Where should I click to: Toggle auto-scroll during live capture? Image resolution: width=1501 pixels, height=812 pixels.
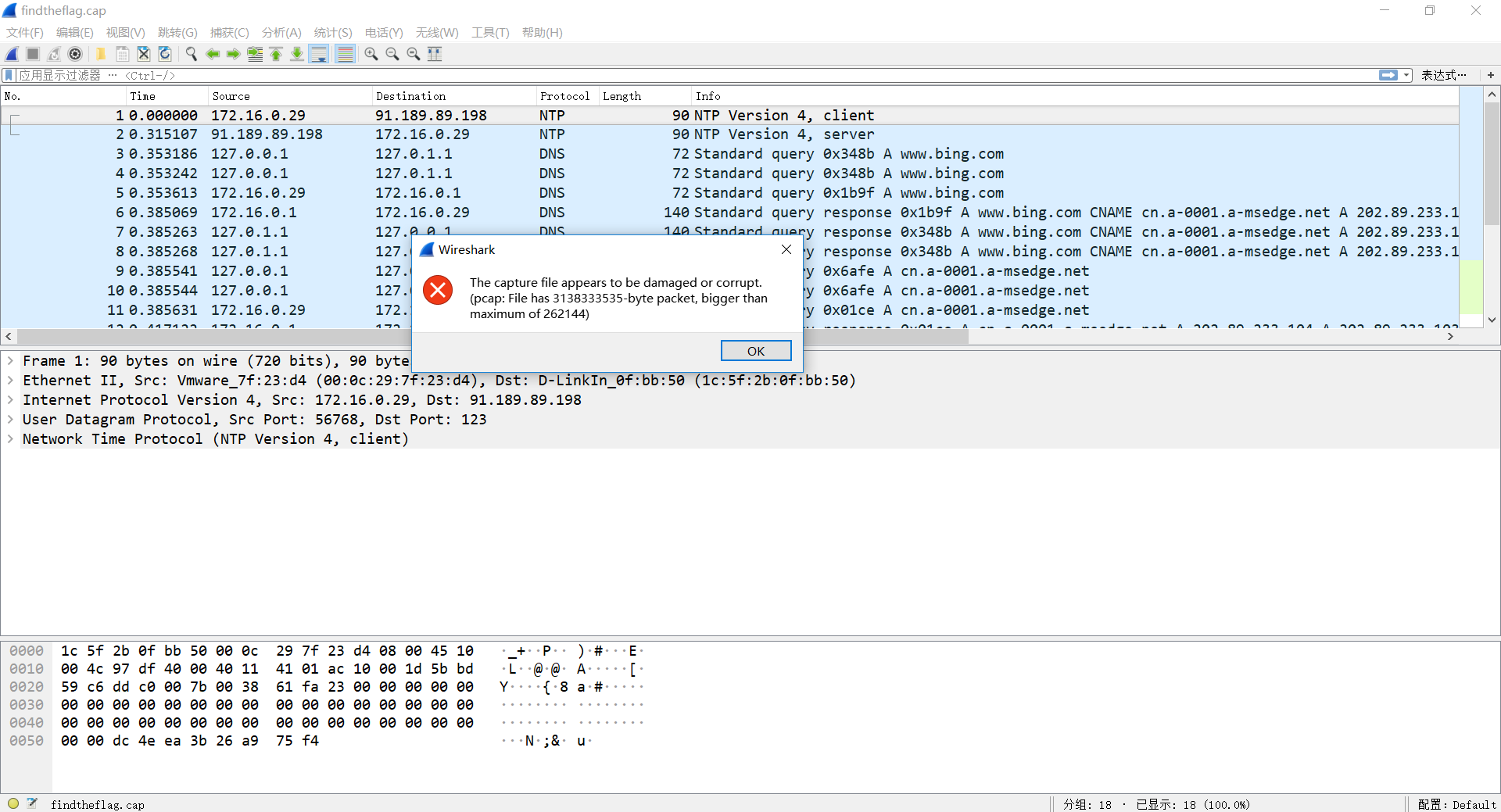319,54
